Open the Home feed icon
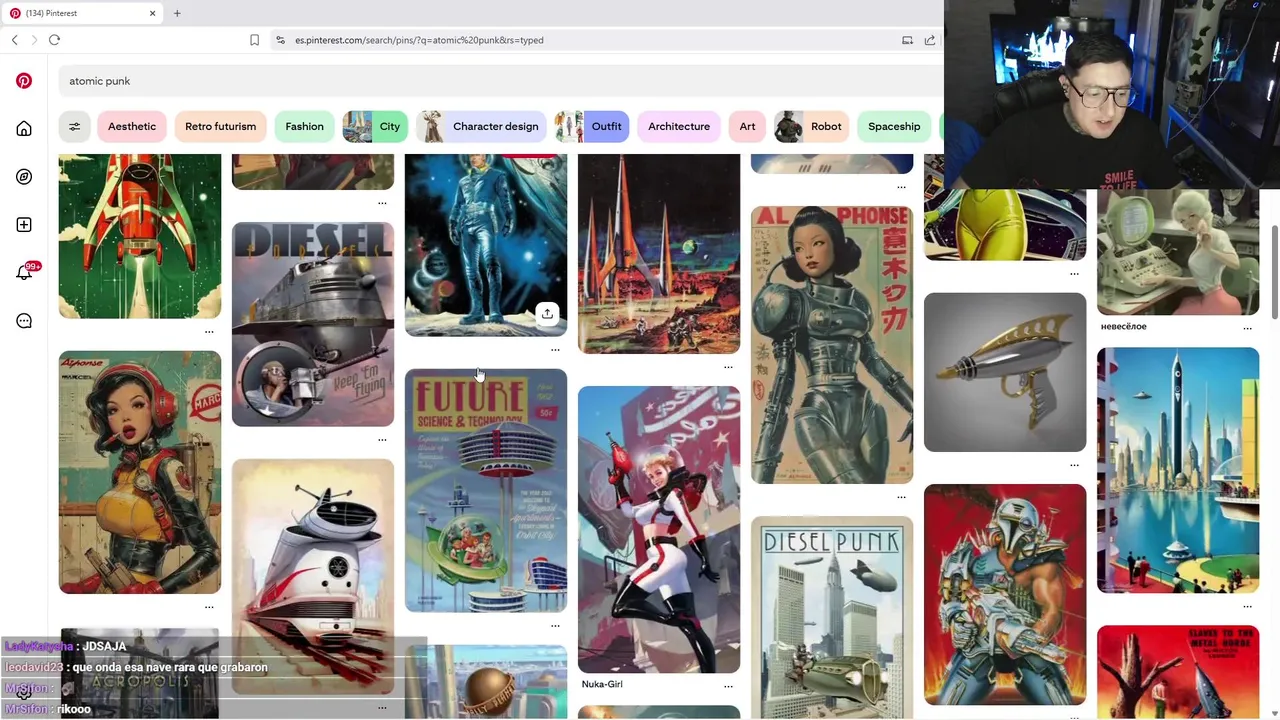This screenshot has height=720, width=1280. click(x=24, y=129)
